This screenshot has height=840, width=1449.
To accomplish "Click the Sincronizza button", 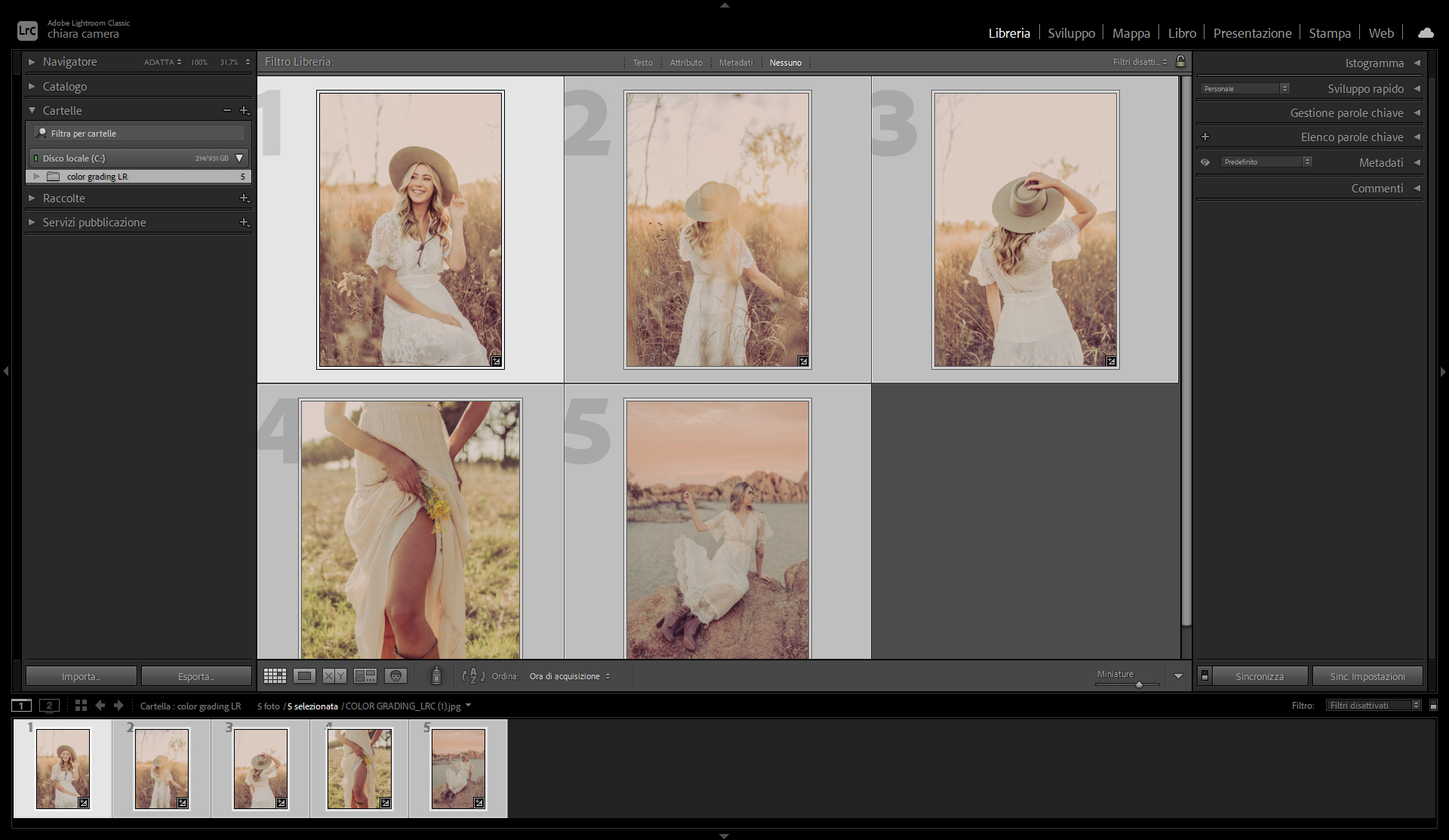I will tap(1259, 676).
